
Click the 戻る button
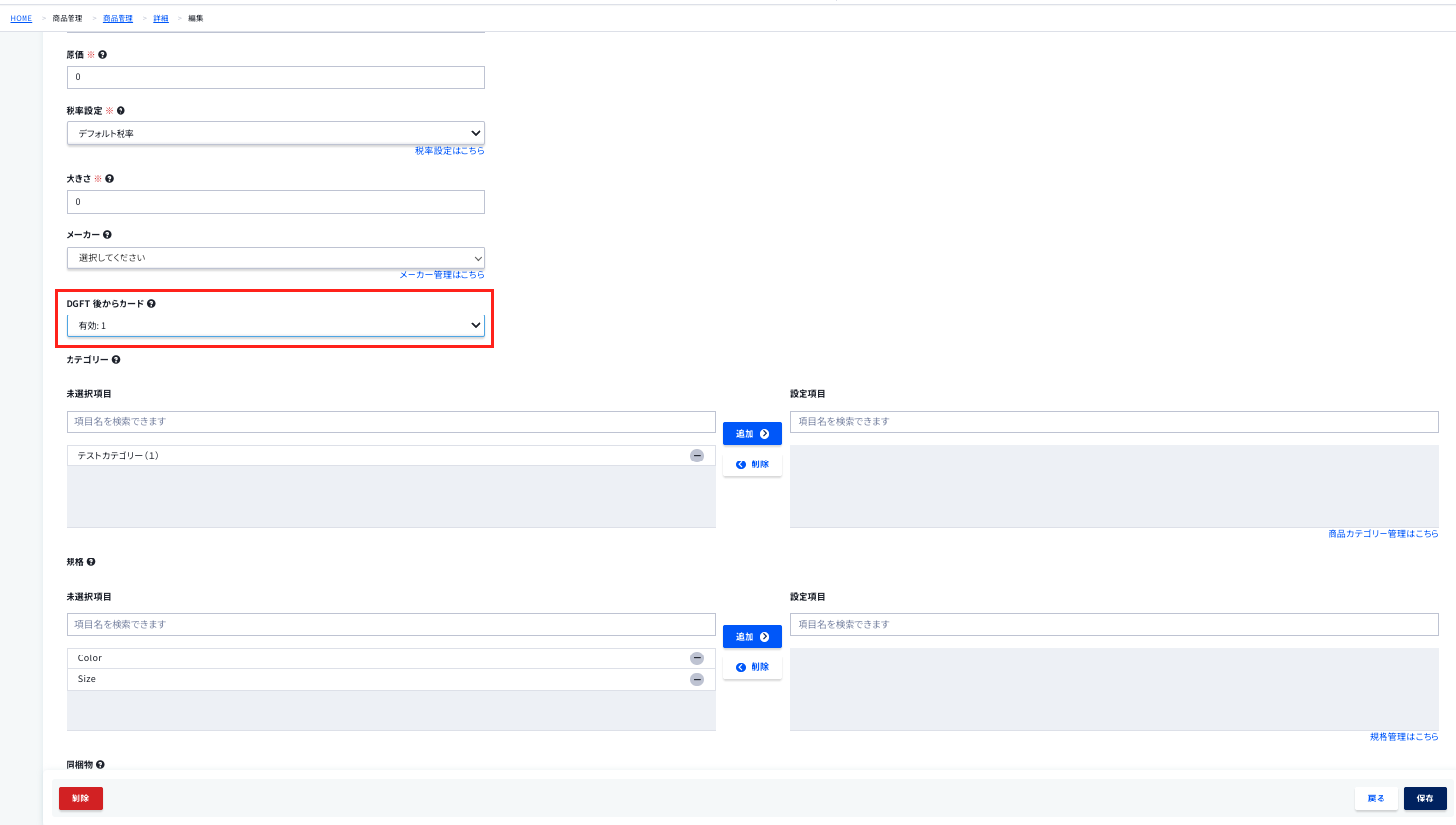tap(1377, 799)
